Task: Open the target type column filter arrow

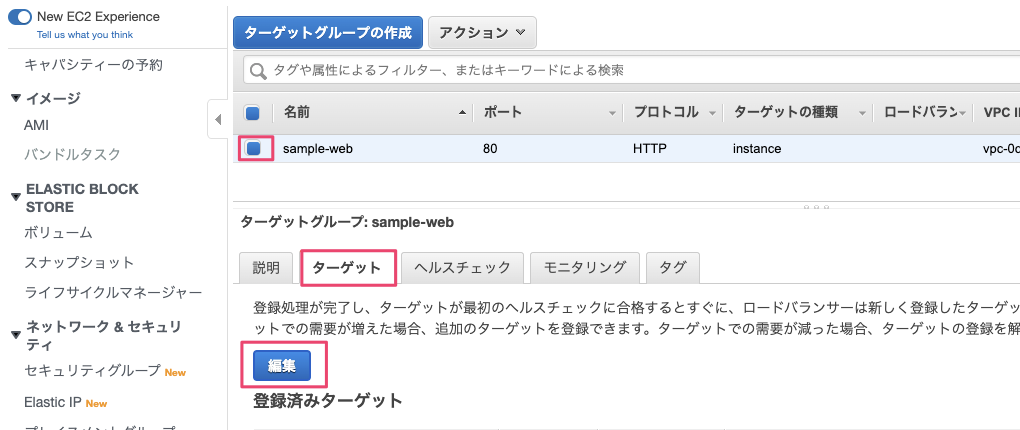Action: pos(862,113)
